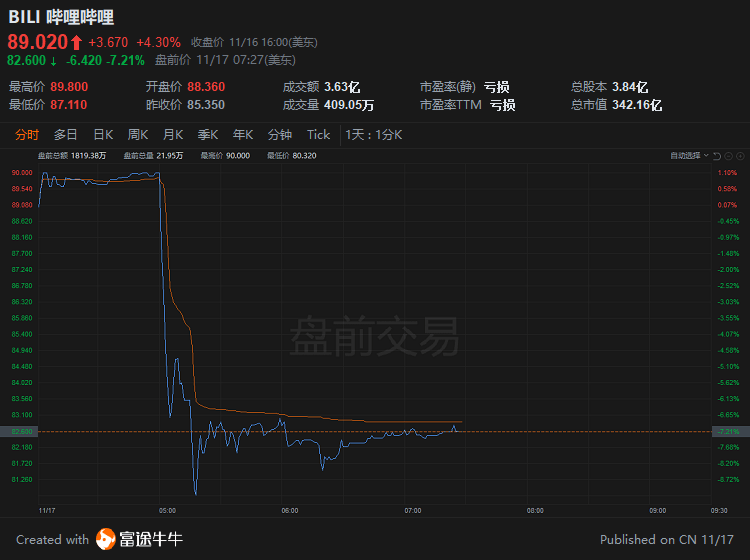Click the 最低价 87.110 value
This screenshot has width=750, height=560.
click(69, 105)
